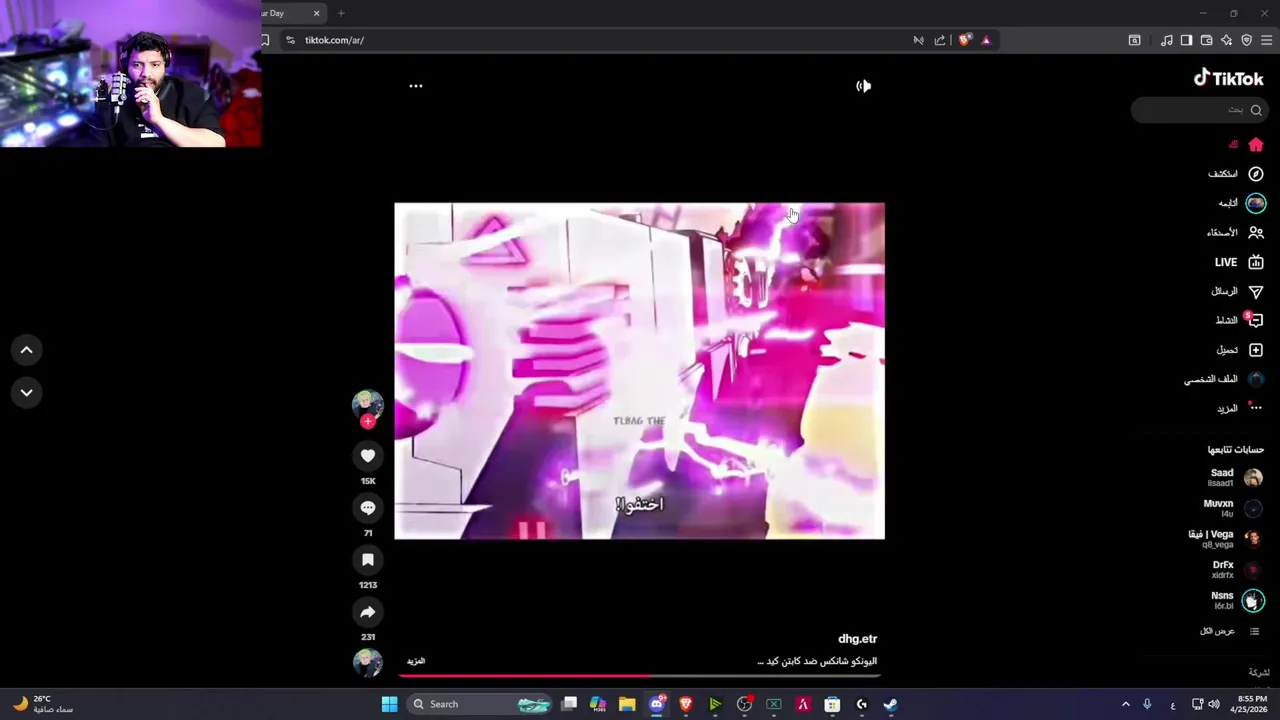
Task: Open followed account DrFx
Action: 1238,569
